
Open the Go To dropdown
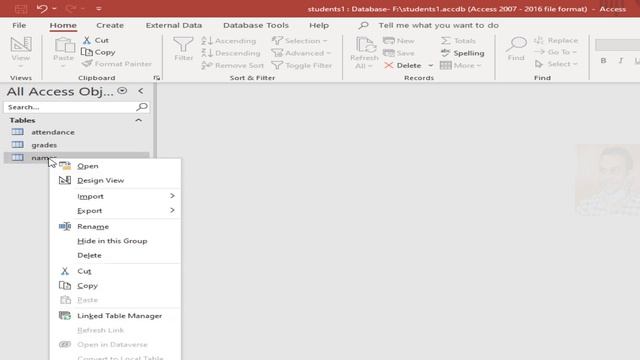(x=556, y=52)
